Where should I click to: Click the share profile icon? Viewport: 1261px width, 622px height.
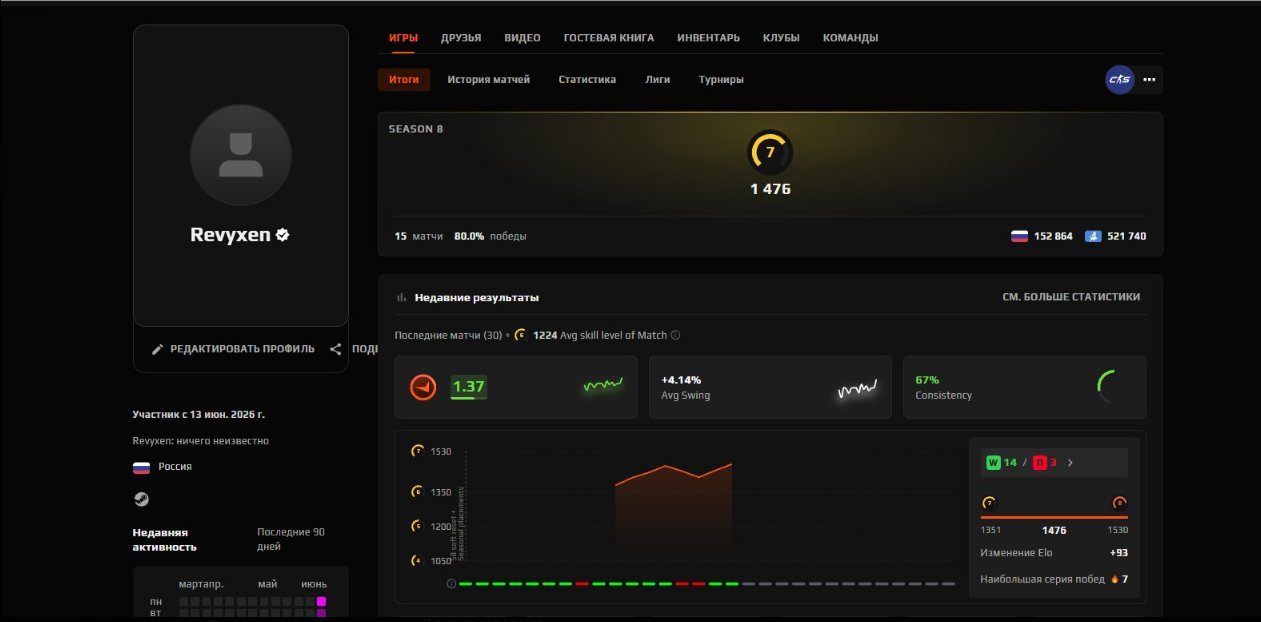point(335,349)
